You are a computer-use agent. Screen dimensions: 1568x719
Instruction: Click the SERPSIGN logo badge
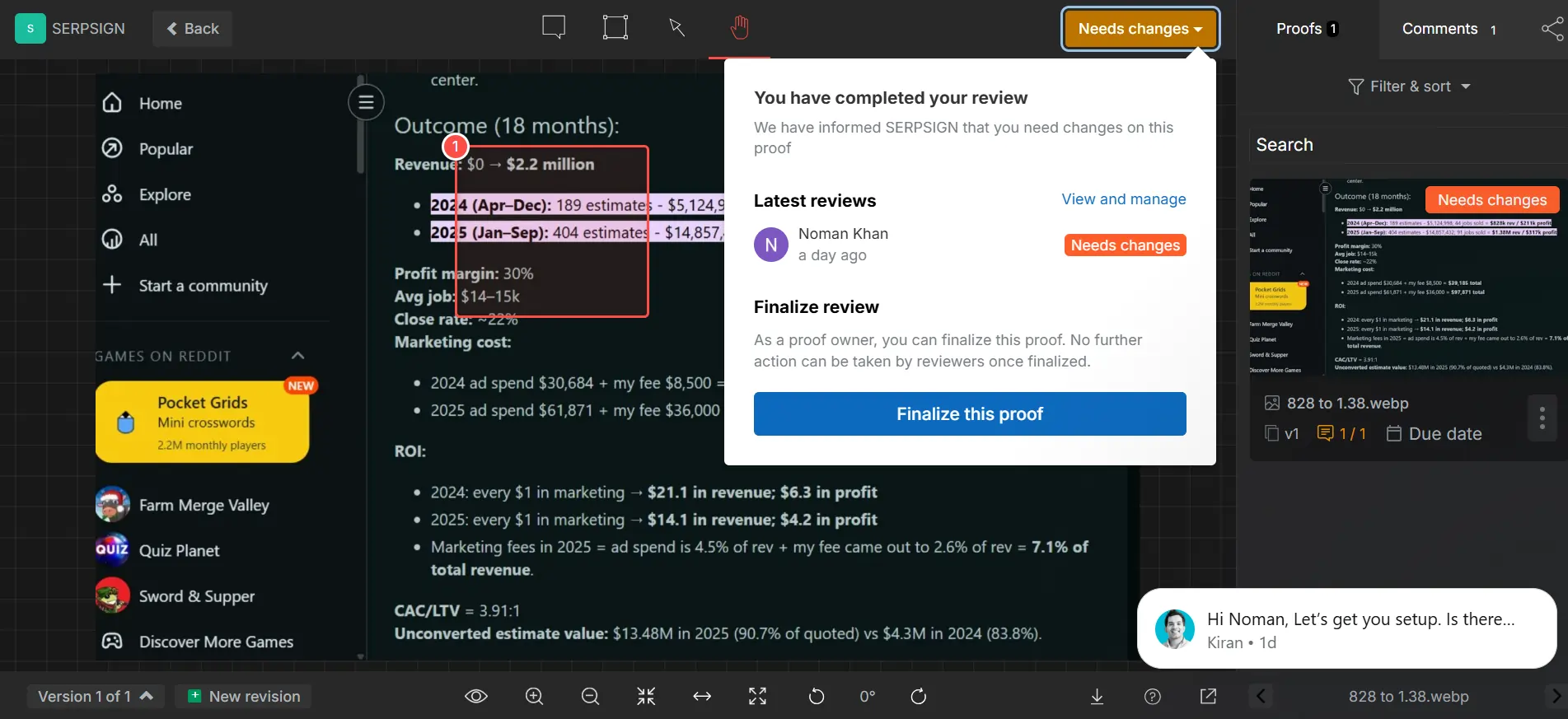coord(30,29)
